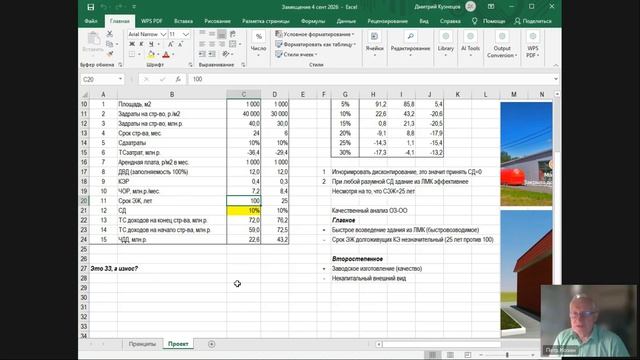Click the Поделиться share button
Viewport: 640px width, 360px height.
coord(533,21)
